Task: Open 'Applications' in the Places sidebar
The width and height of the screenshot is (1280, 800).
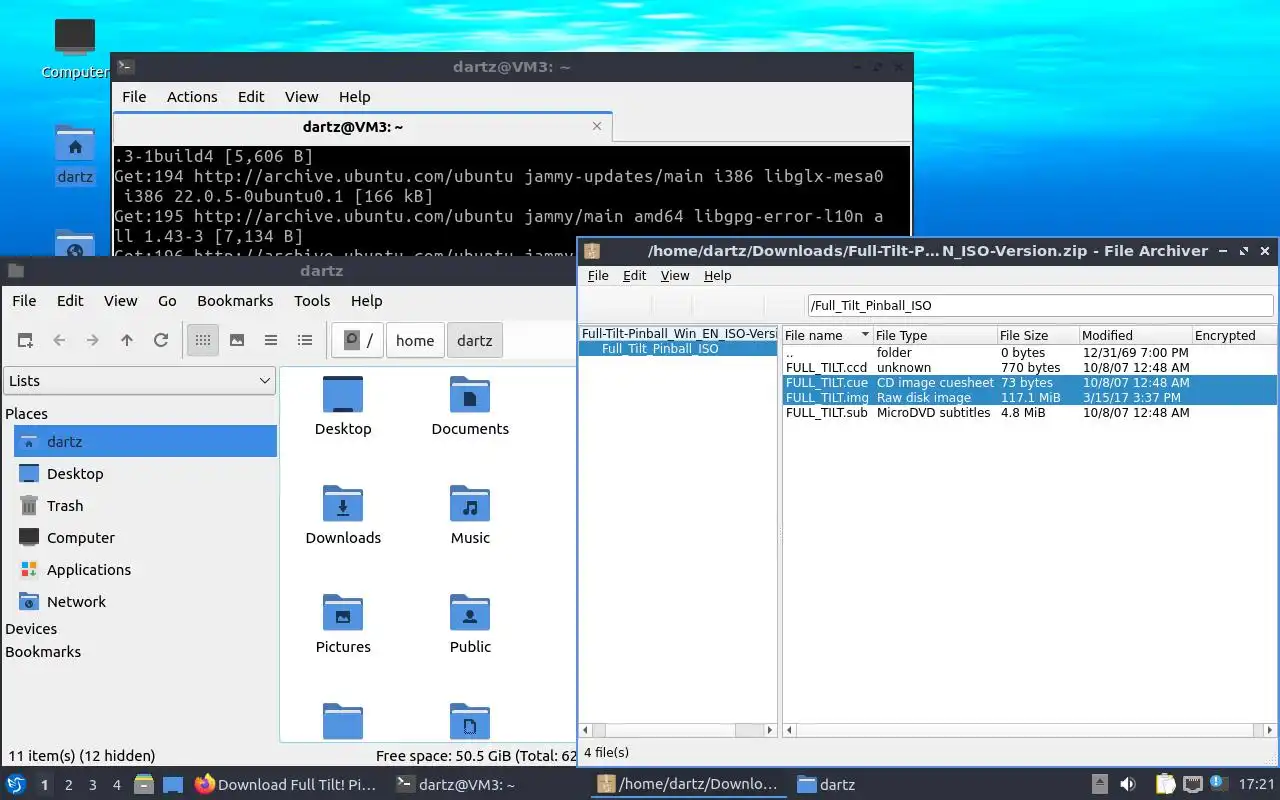Action: pos(145,569)
